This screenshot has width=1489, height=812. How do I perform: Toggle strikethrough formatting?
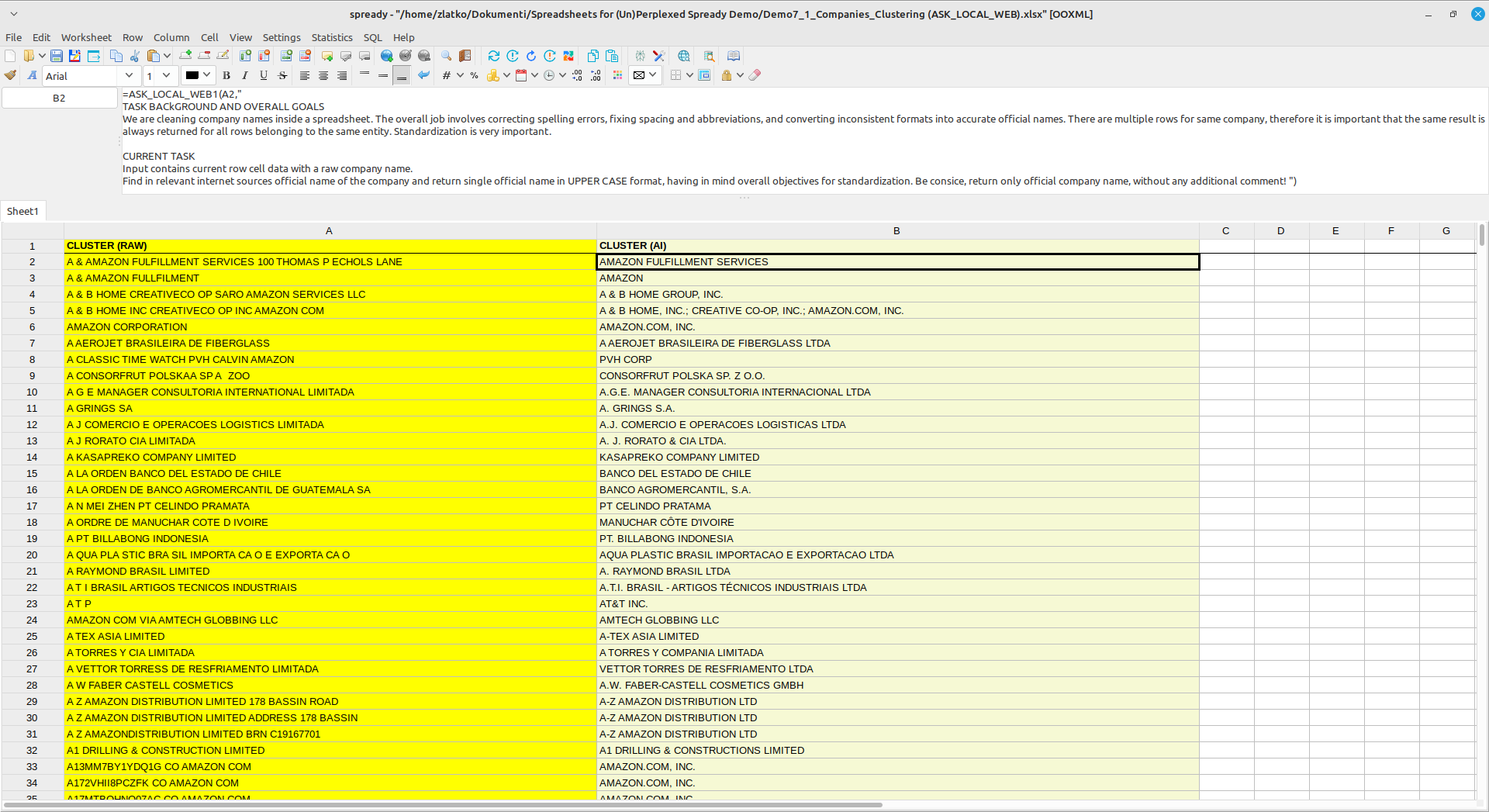click(282, 75)
